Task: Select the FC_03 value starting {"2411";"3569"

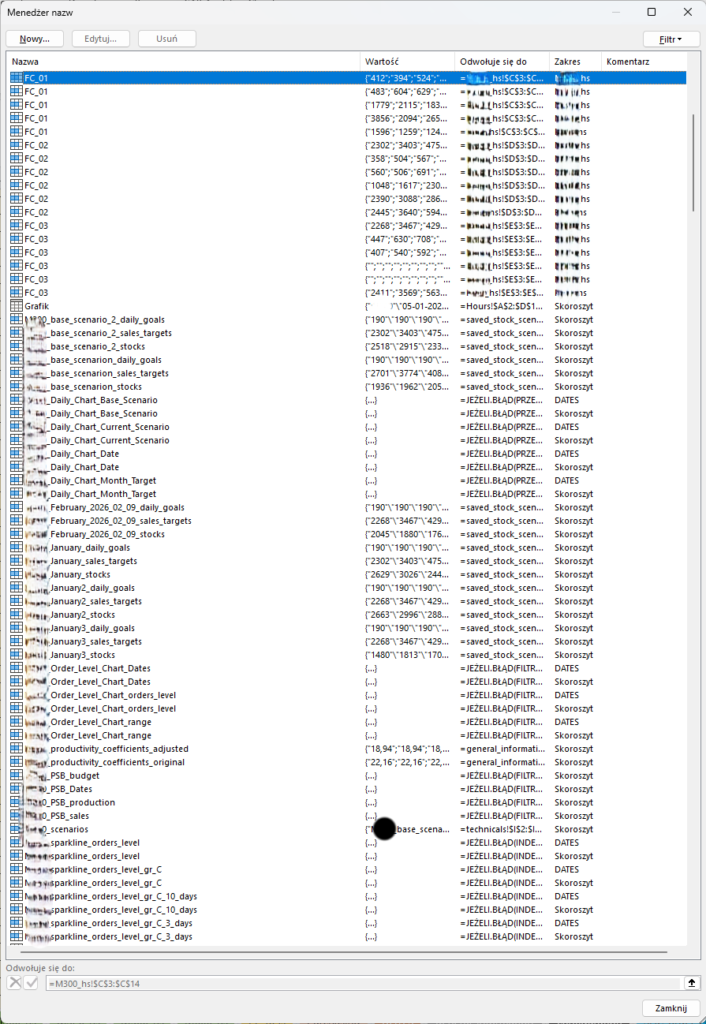Action: pyautogui.click(x=406, y=293)
